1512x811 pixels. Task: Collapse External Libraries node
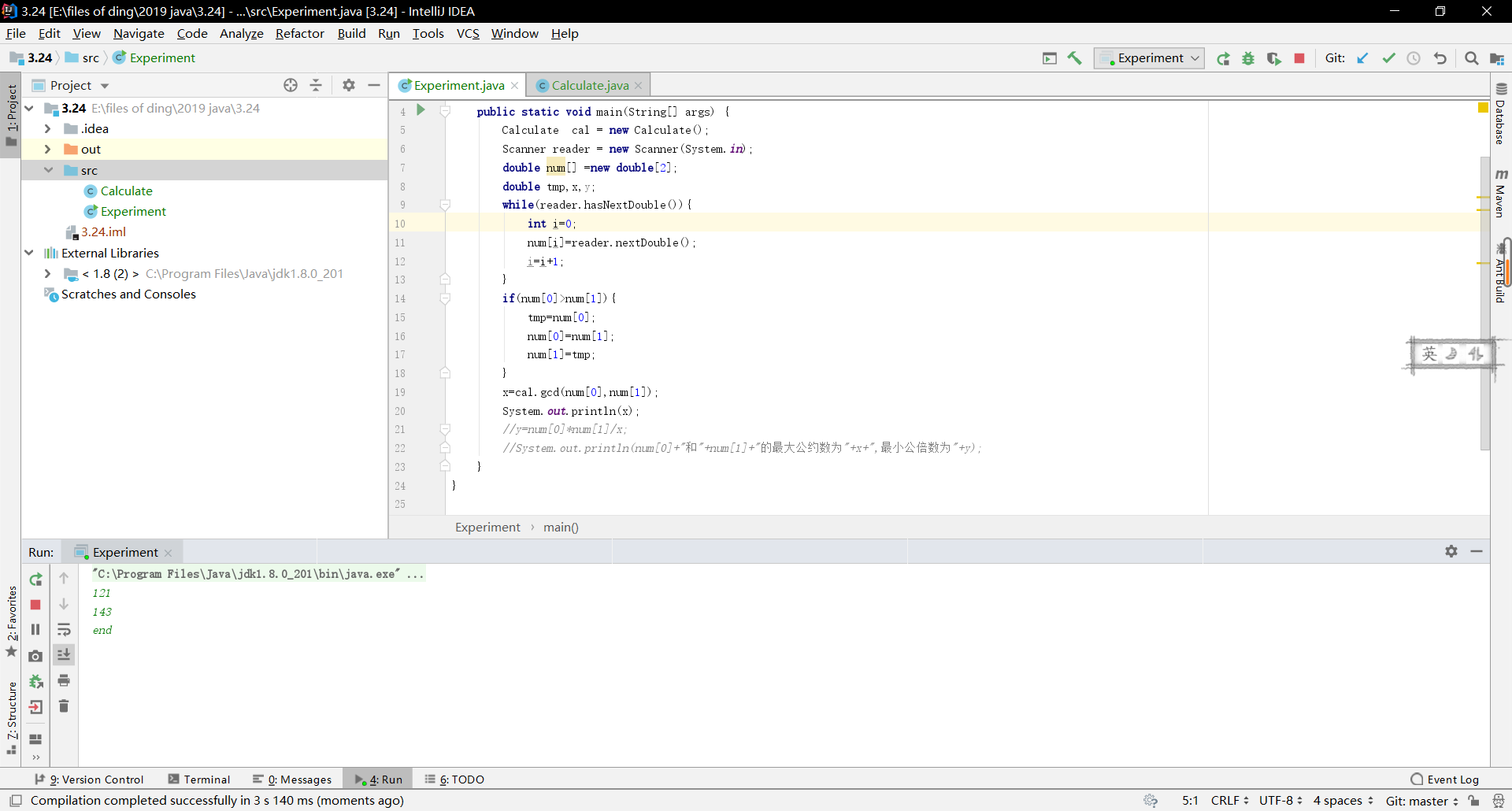pos(29,253)
